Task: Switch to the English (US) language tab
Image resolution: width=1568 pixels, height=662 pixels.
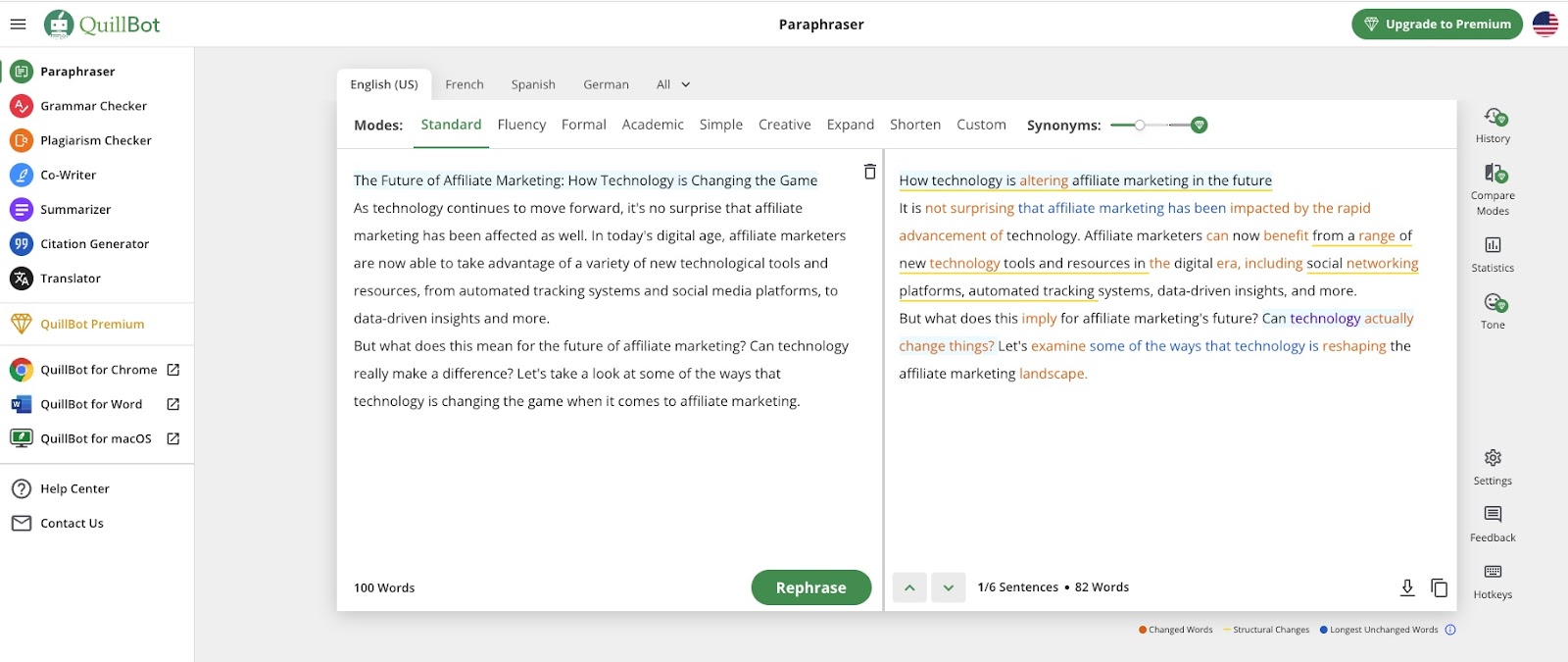Action: [384, 84]
